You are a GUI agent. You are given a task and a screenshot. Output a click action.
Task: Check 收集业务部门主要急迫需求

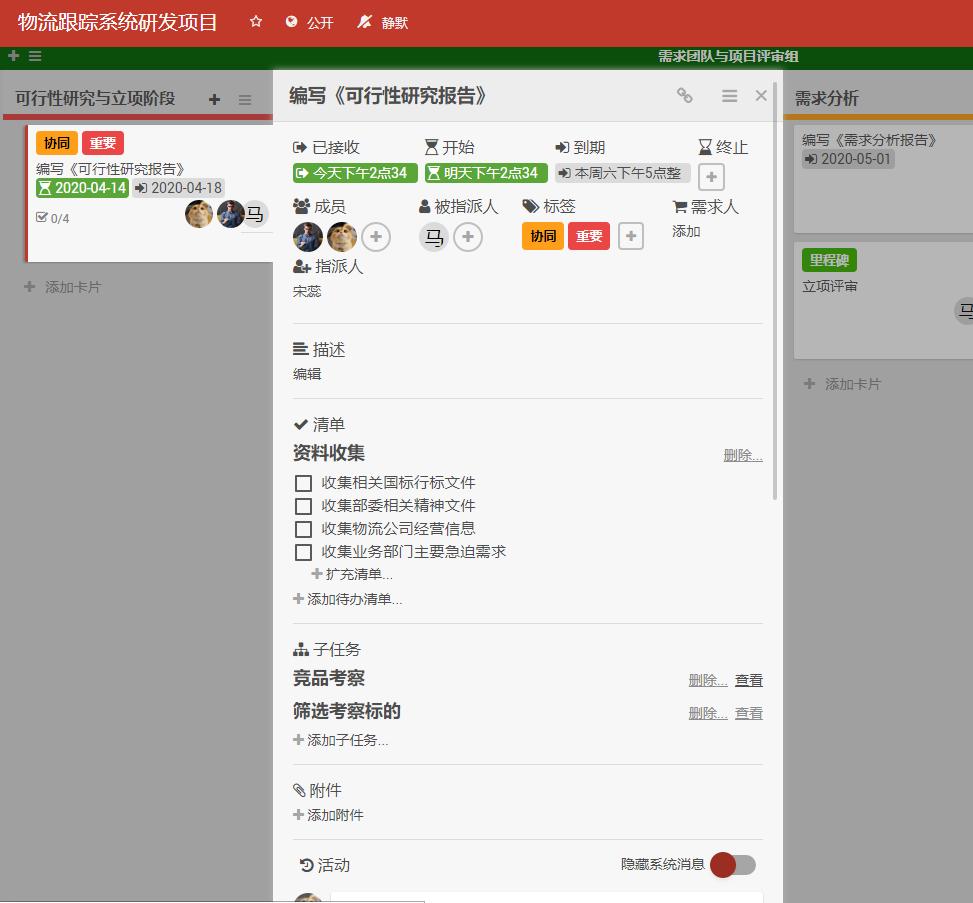tap(303, 552)
